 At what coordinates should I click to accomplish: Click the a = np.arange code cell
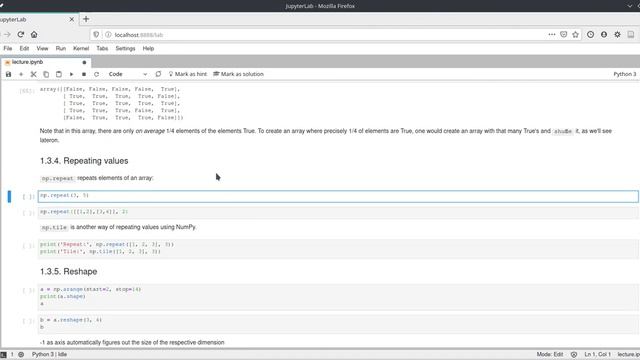[x=338, y=297]
